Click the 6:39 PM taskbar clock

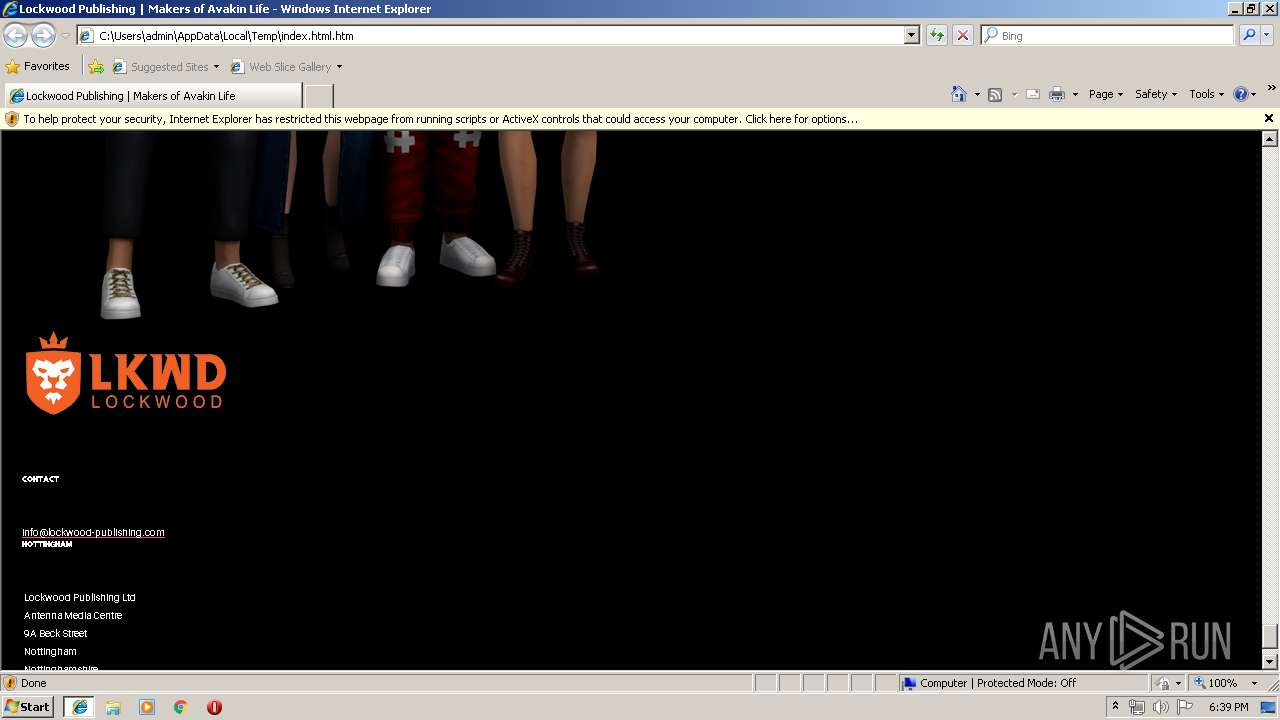tap(1228, 707)
